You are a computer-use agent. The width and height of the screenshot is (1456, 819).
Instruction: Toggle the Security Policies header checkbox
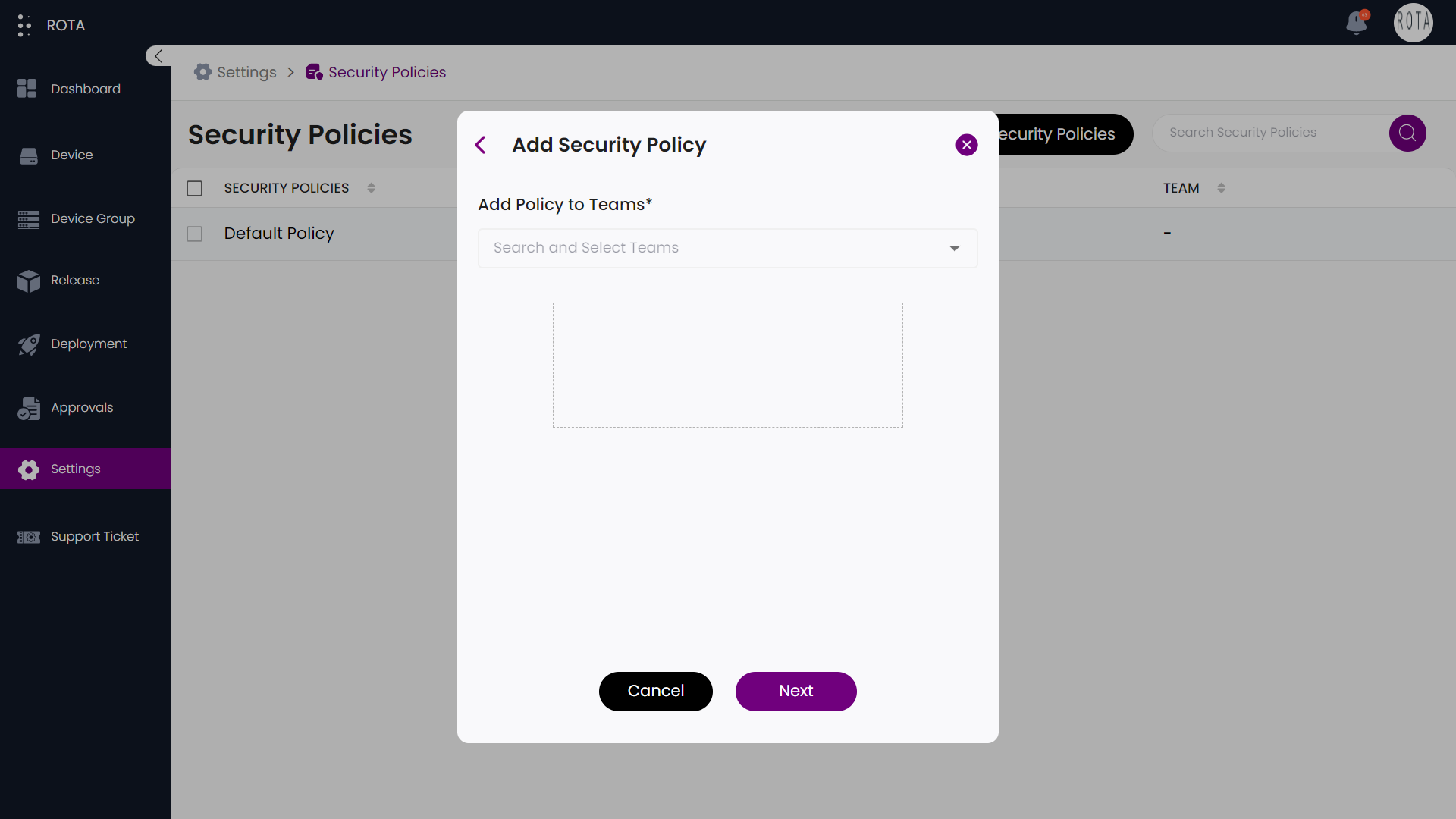[195, 188]
